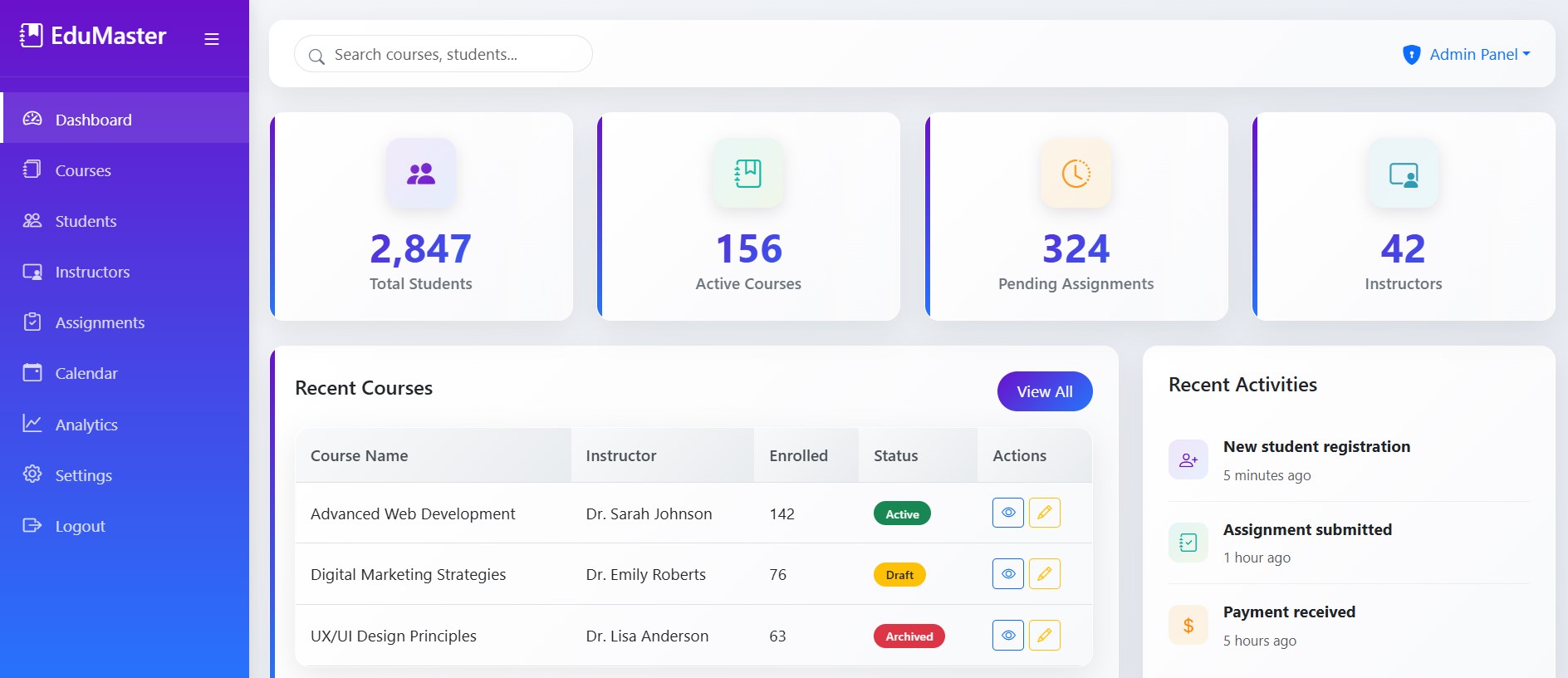View the Advanced Web Development course
1568x678 pixels.
[1007, 513]
